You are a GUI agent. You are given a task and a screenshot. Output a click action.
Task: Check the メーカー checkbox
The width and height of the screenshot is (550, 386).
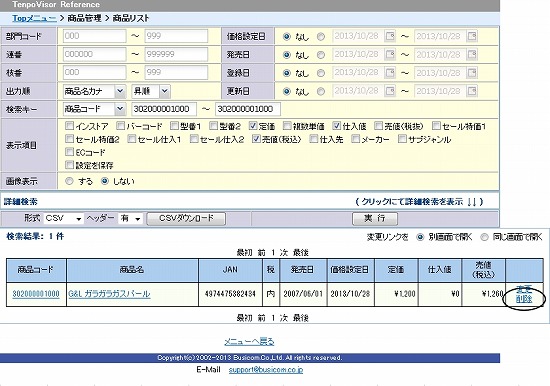coord(355,139)
